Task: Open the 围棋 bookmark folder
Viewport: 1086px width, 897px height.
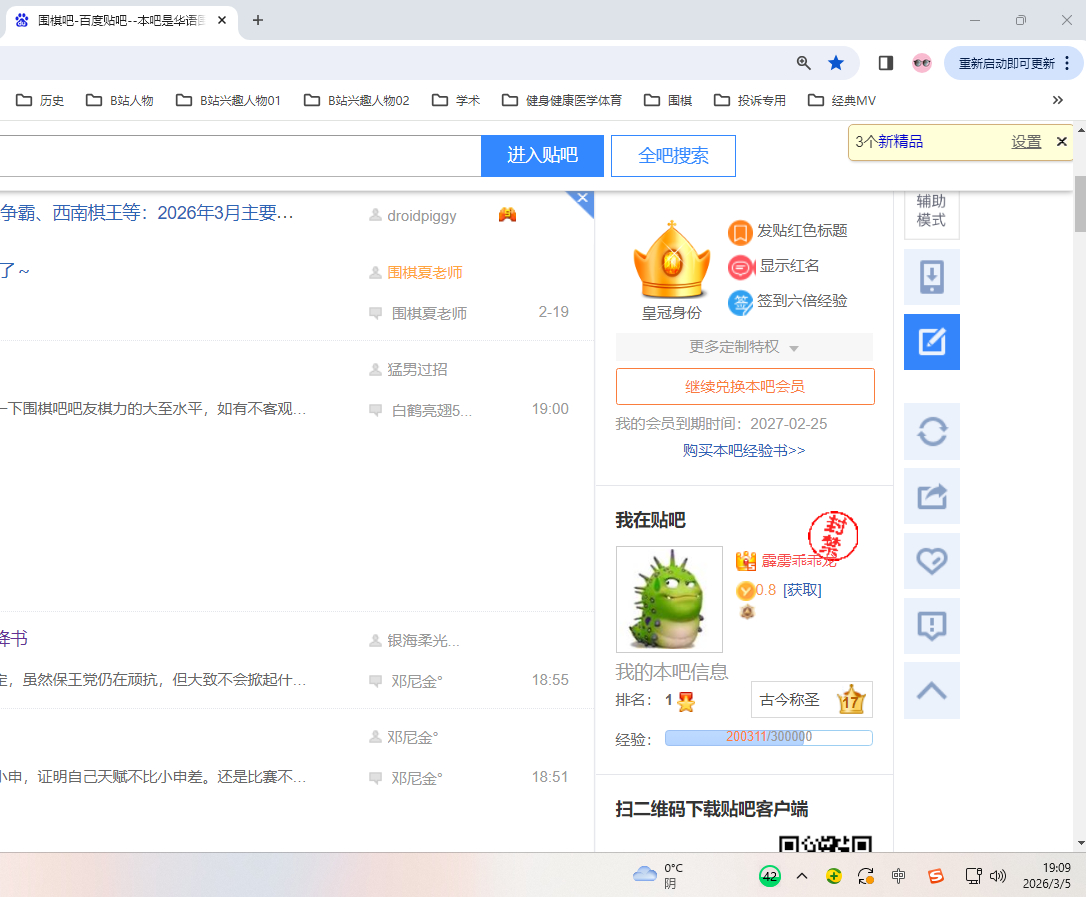Action: tap(668, 100)
